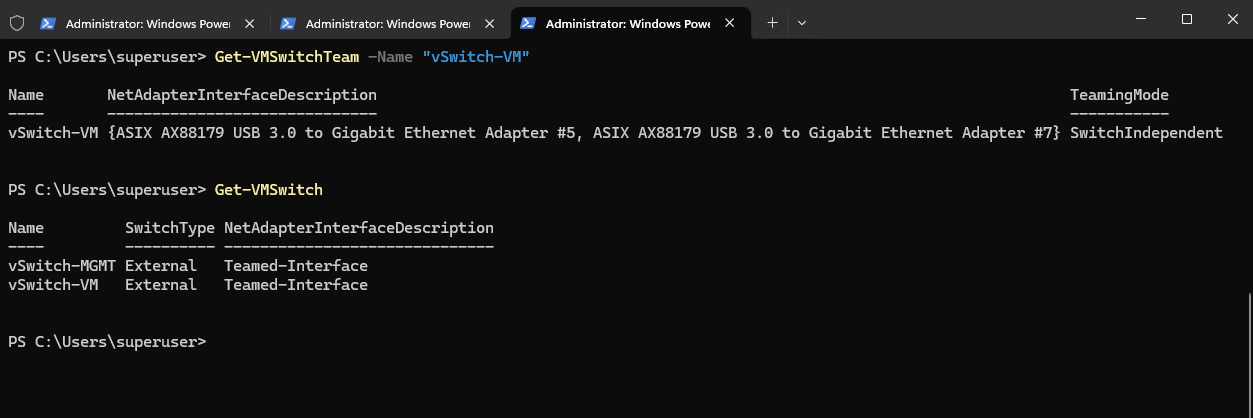
Task: Click the PowerShell icon on the active tab
Action: pos(527,22)
